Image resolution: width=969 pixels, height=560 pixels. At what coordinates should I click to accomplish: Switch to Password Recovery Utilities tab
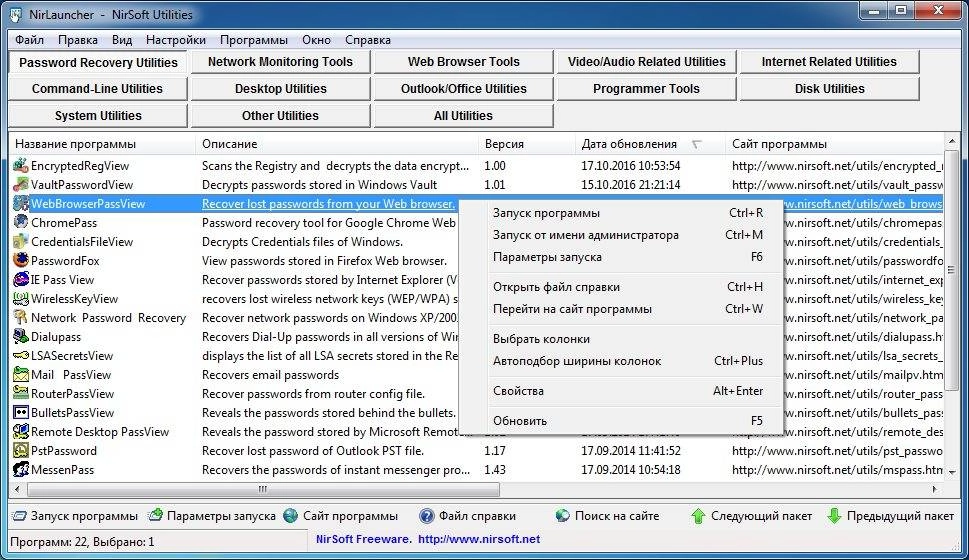pos(98,62)
